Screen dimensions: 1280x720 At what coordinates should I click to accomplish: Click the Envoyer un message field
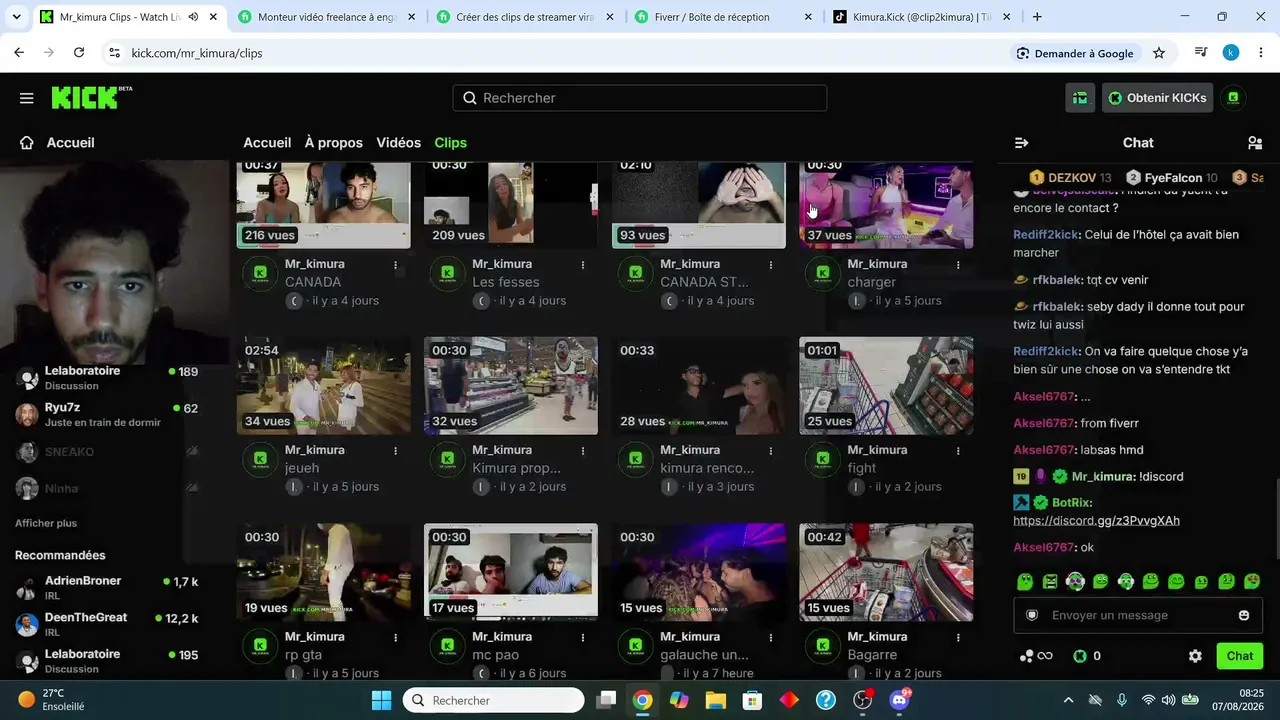[1138, 615]
